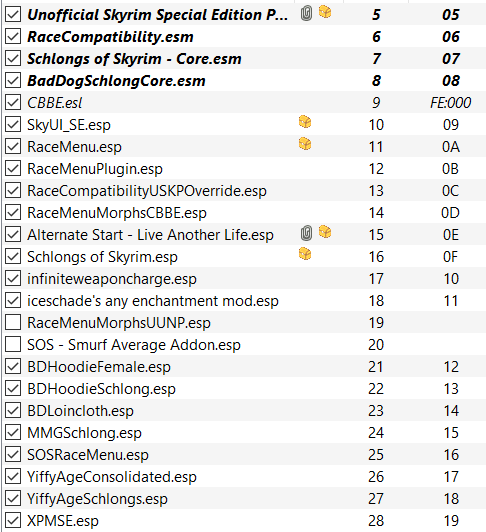The image size is (486, 532).
Task: Uncheck RaceCompatibility.esm checkbox
Action: tap(13, 37)
